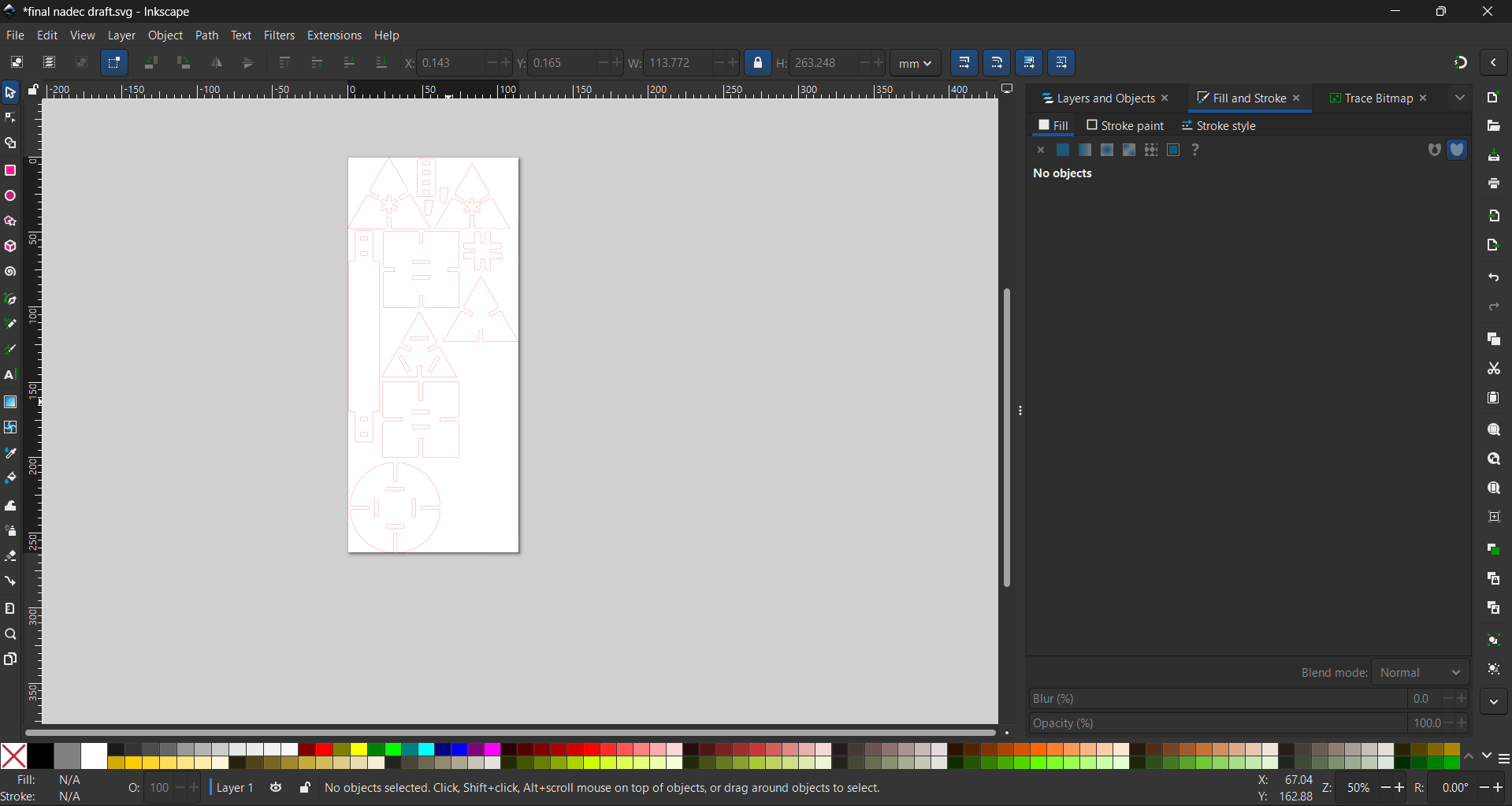The height and width of the screenshot is (806, 1512).
Task: Open Stroke style settings
Action: 1226,125
